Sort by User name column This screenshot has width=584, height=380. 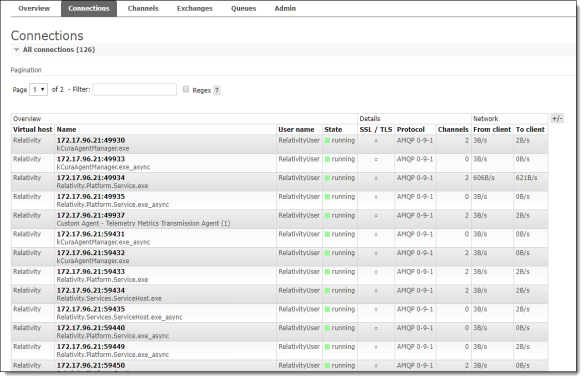pyautogui.click(x=296, y=129)
